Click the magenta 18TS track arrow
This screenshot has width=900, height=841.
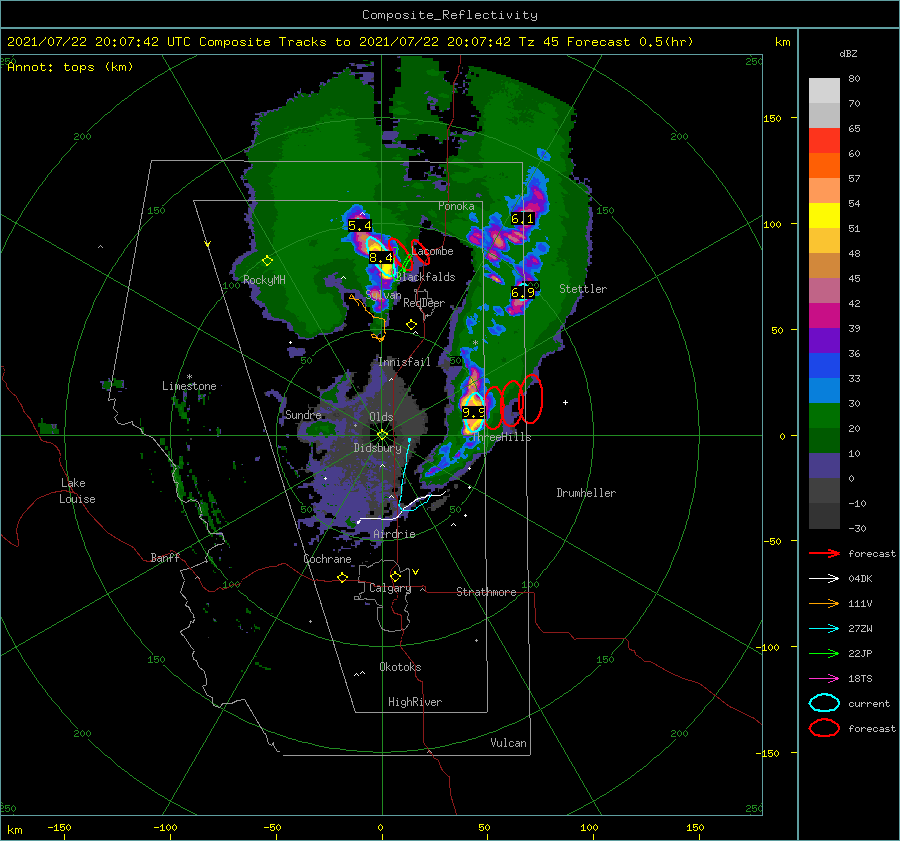[x=824, y=678]
